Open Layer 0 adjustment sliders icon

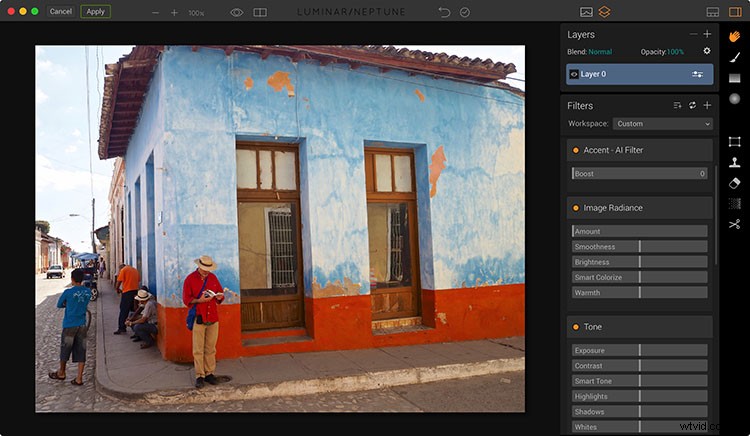[697, 74]
